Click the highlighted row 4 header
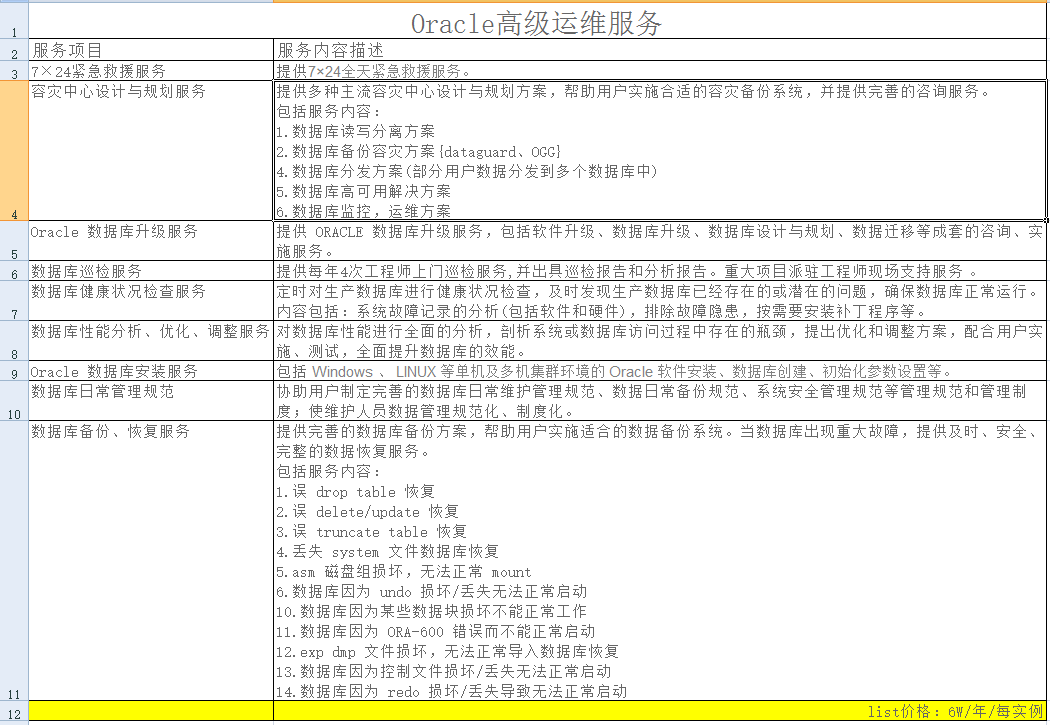The image size is (1050, 725). tap(14, 151)
